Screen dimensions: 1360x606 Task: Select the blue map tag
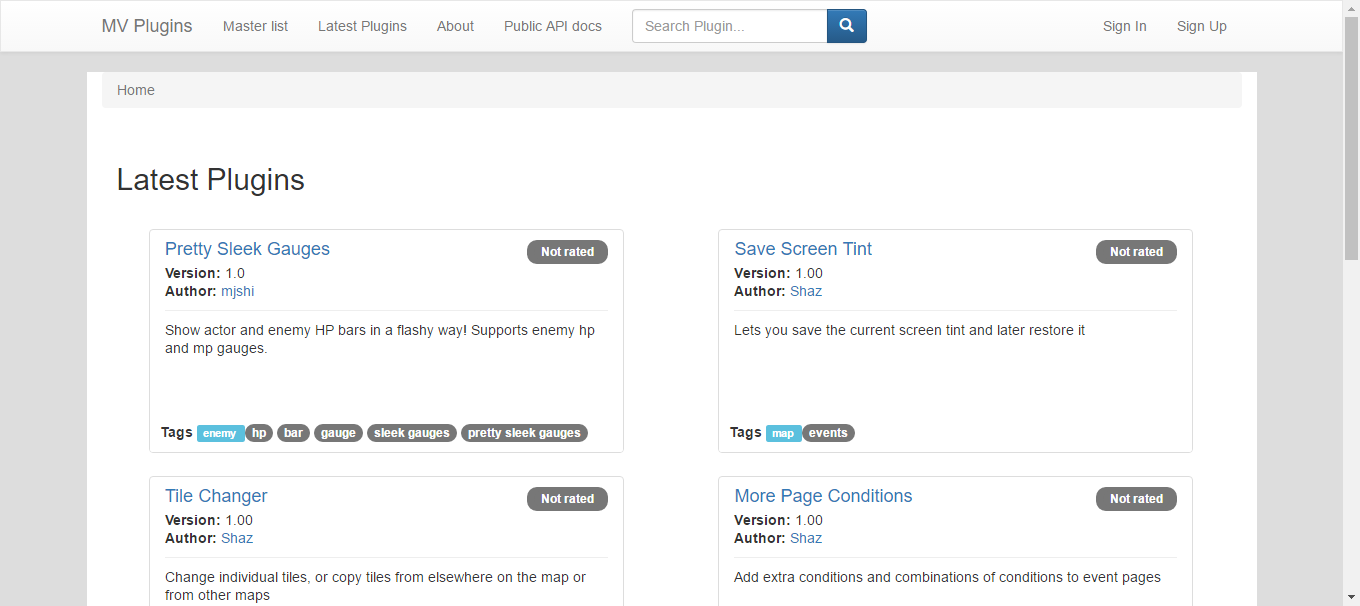tap(783, 433)
